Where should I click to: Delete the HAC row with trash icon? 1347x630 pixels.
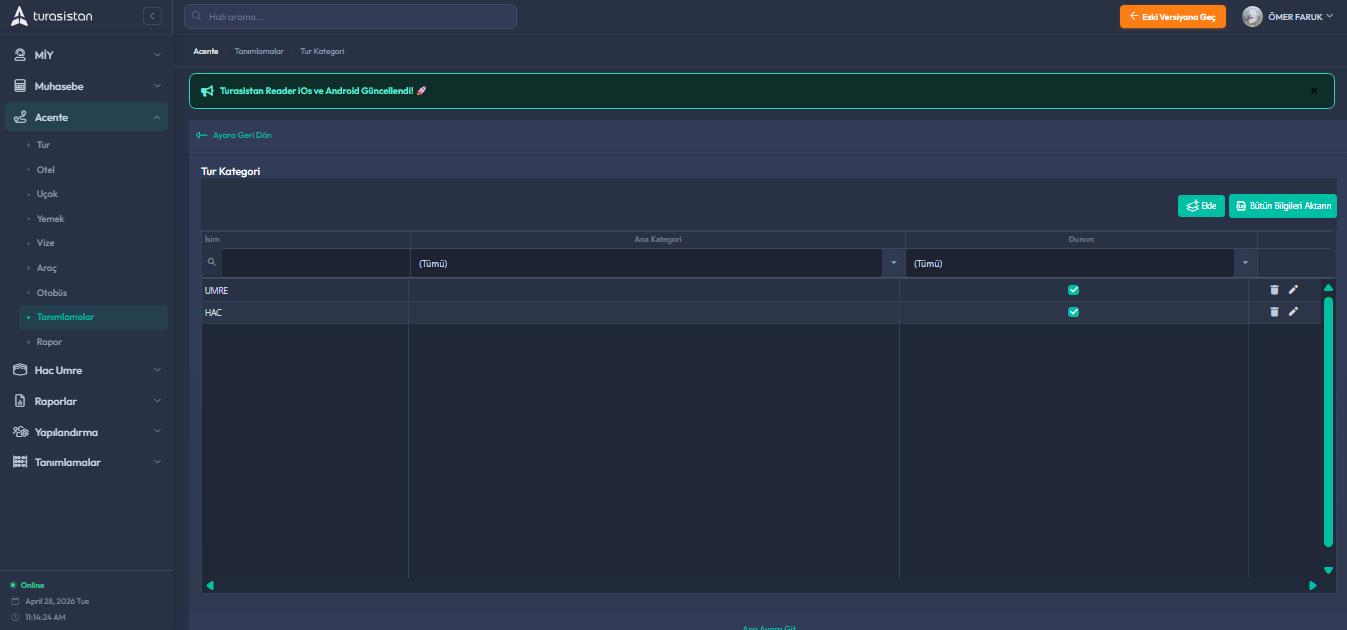[1274, 312]
